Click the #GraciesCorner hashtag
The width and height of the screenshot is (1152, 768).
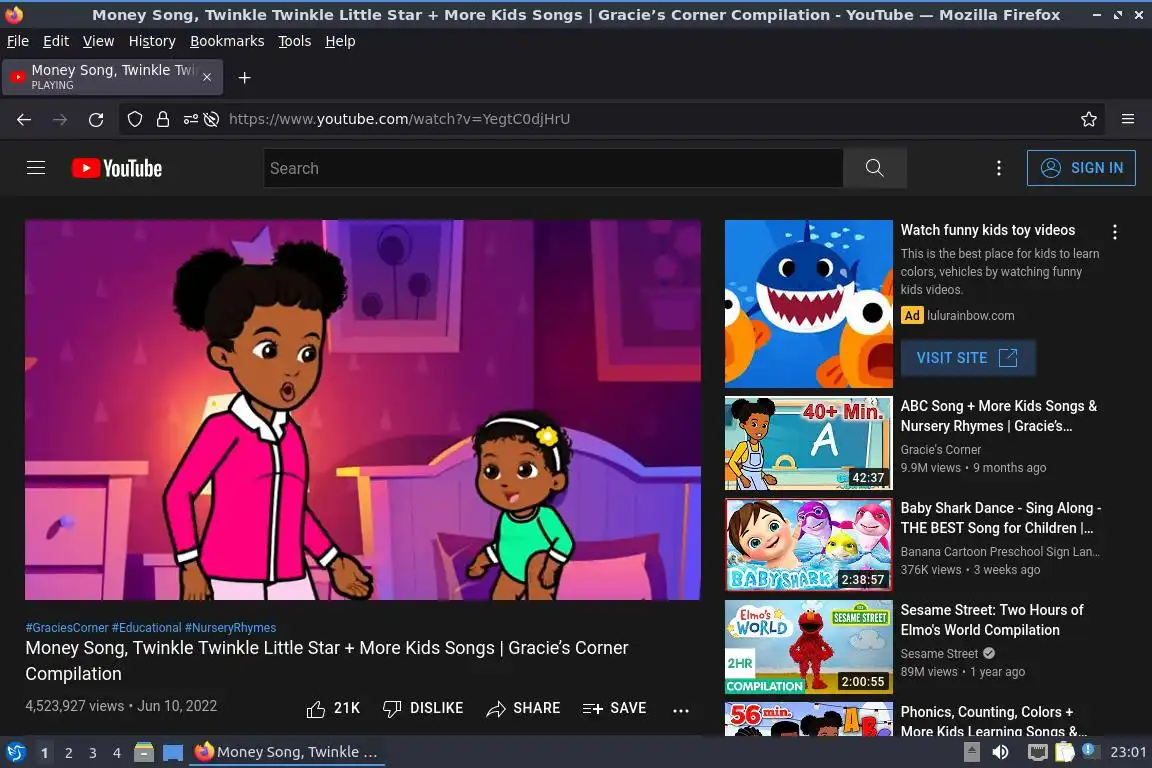67,628
